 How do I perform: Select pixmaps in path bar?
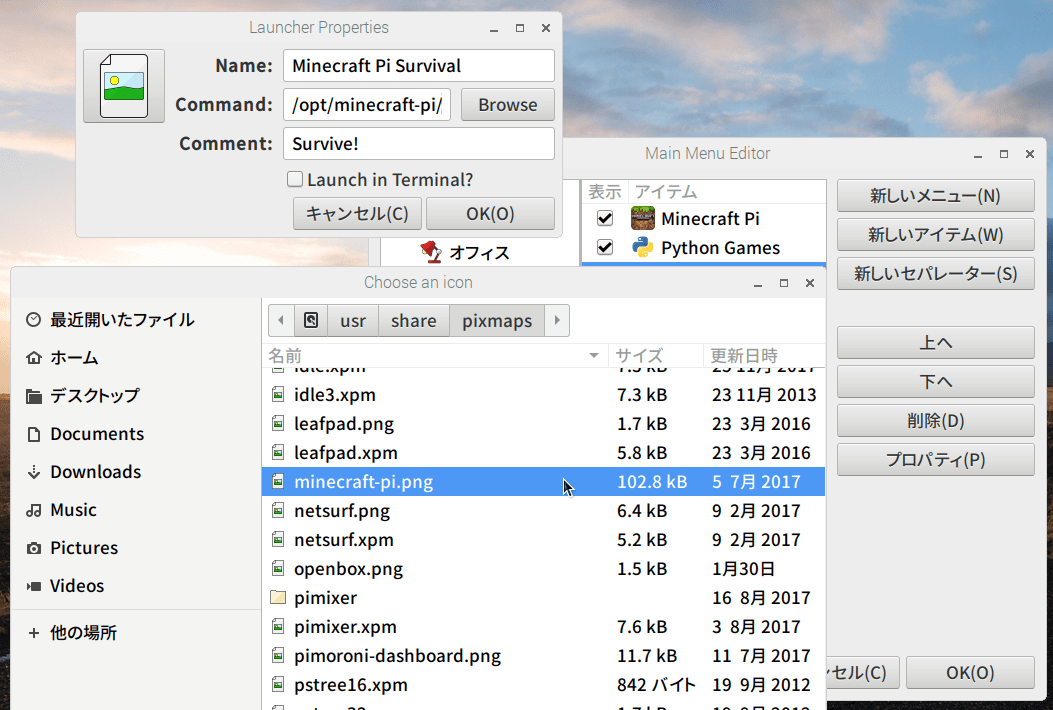point(497,320)
